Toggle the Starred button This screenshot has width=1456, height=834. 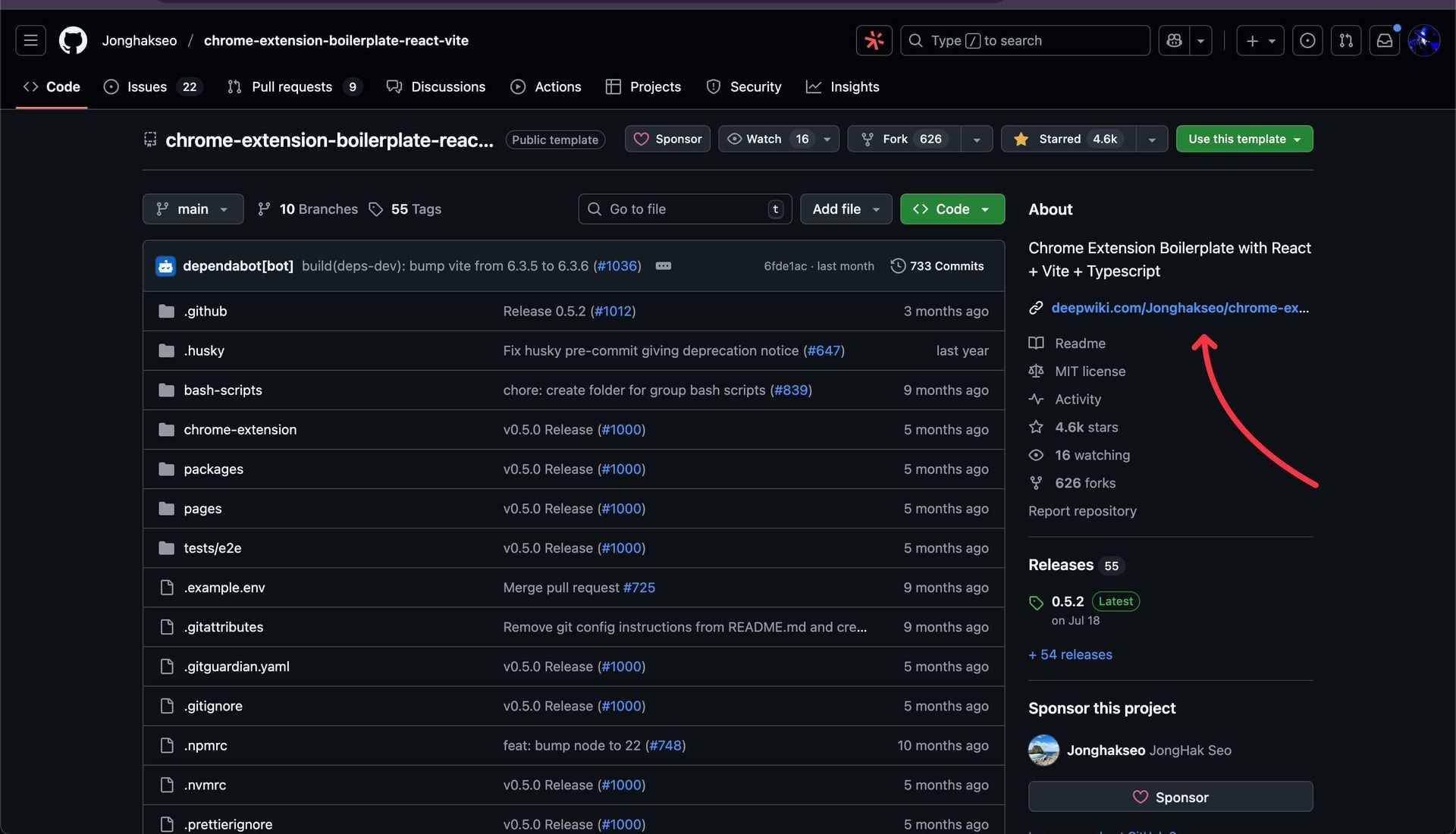(x=1068, y=140)
